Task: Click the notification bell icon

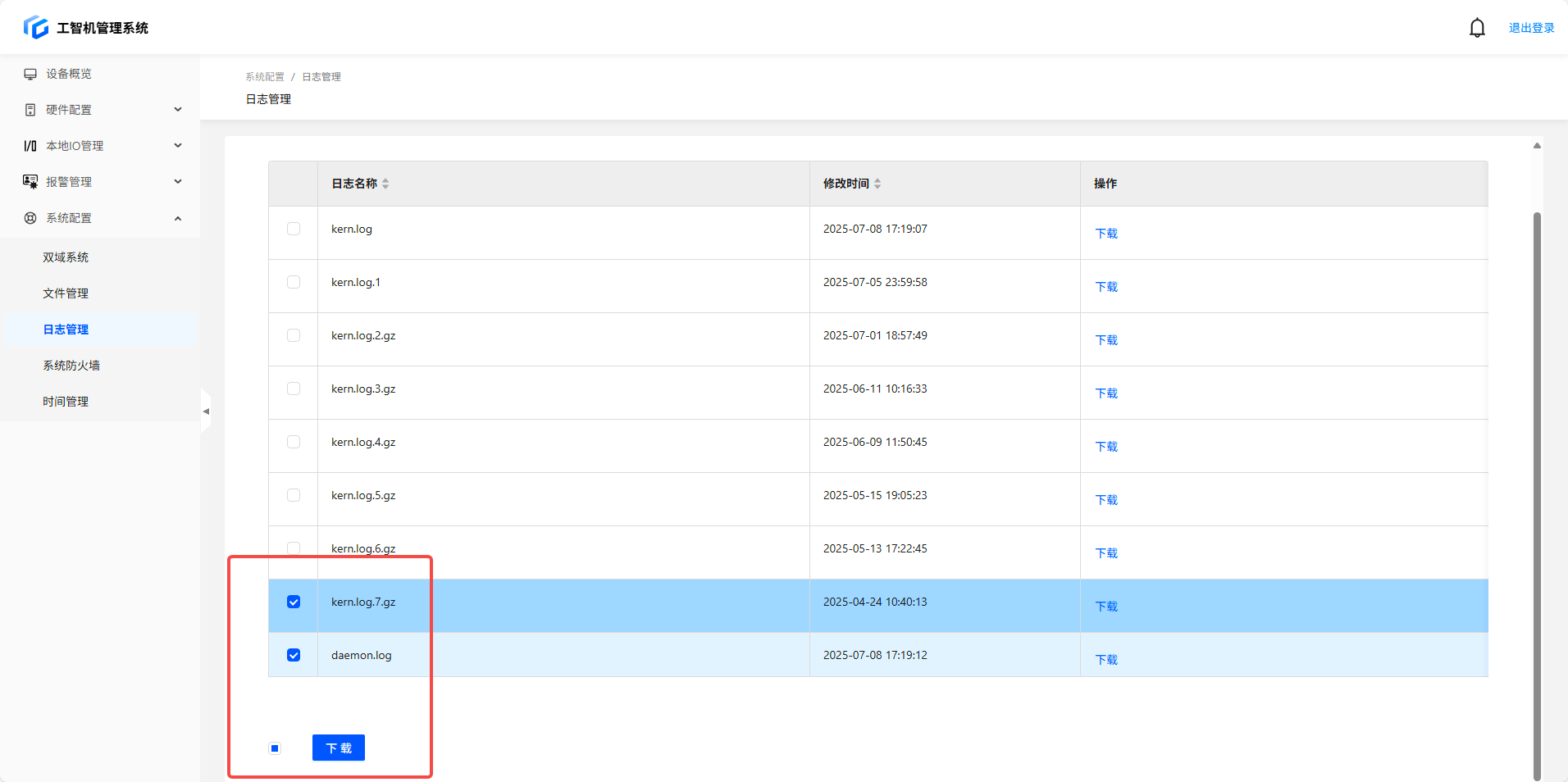Action: (1477, 28)
